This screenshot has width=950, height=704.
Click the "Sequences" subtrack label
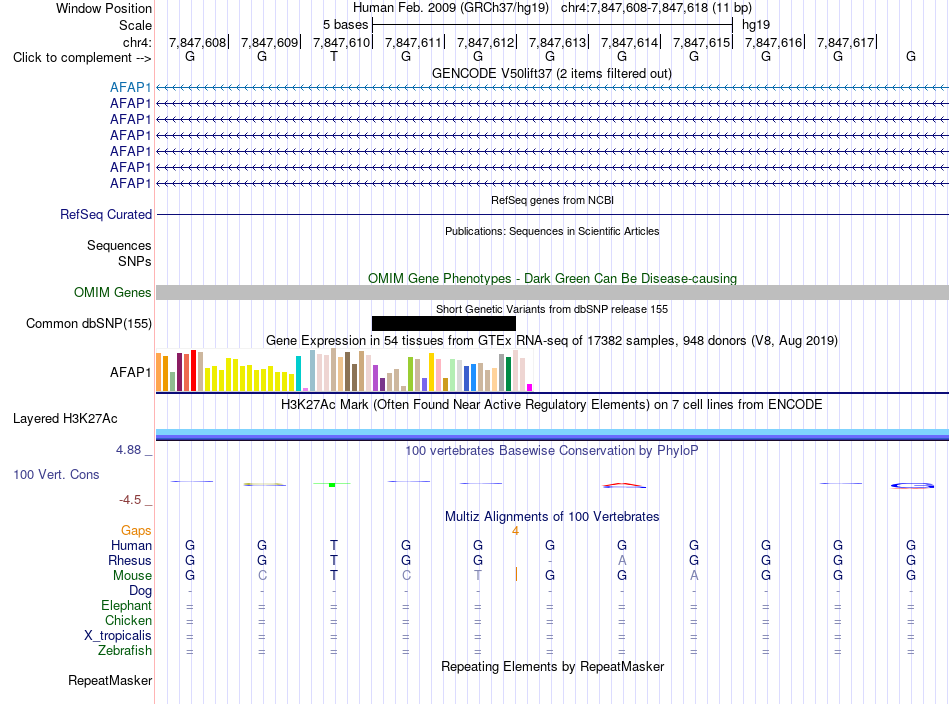pos(119,245)
